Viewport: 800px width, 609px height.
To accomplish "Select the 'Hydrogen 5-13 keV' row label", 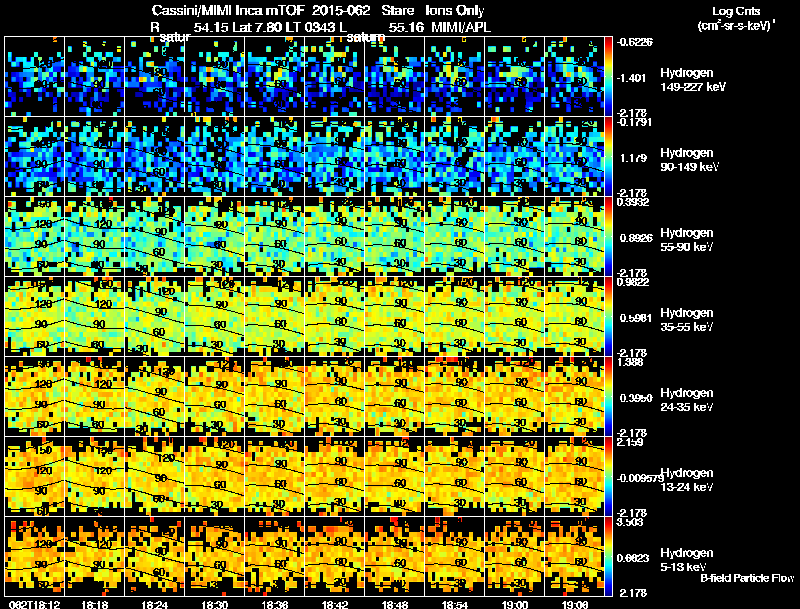I will pyautogui.click(x=687, y=560).
